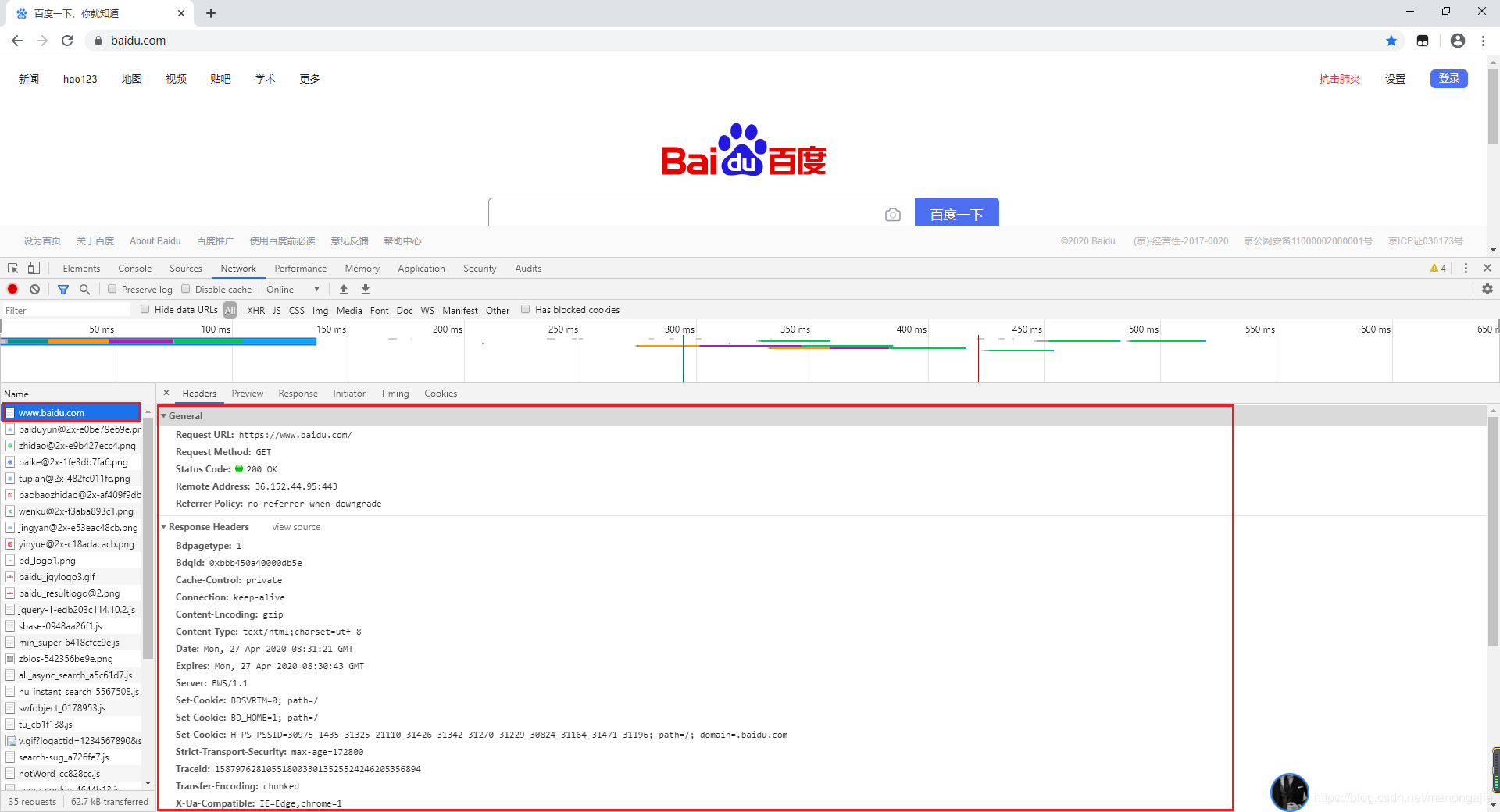Open the browser extension icon
This screenshot has height=812, width=1500.
tap(1423, 41)
